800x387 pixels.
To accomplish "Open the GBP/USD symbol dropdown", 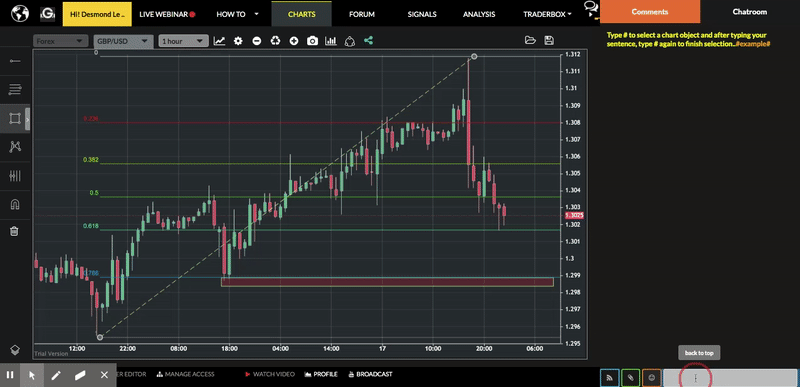I will pyautogui.click(x=123, y=41).
